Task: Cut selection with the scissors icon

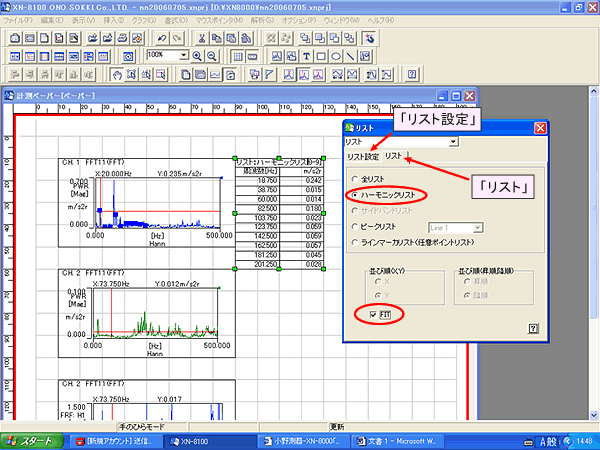Action: (x=202, y=38)
